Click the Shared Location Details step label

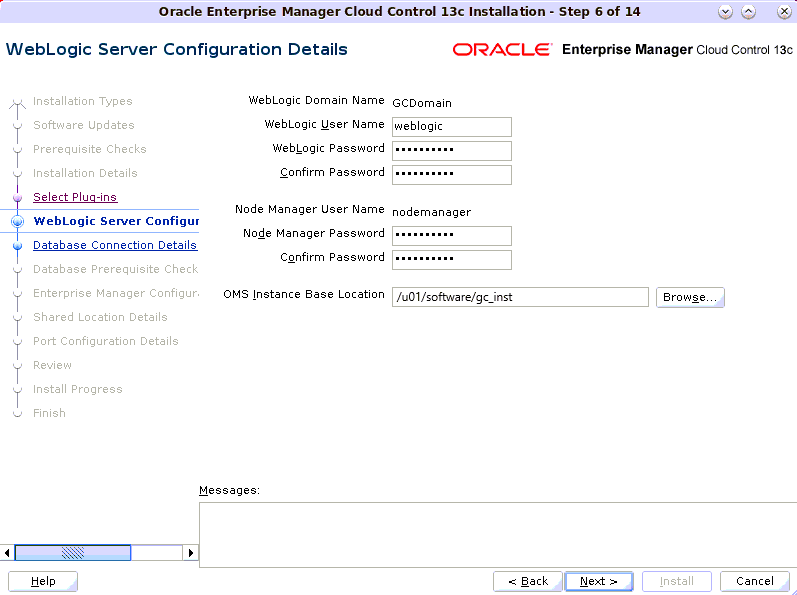pos(100,317)
